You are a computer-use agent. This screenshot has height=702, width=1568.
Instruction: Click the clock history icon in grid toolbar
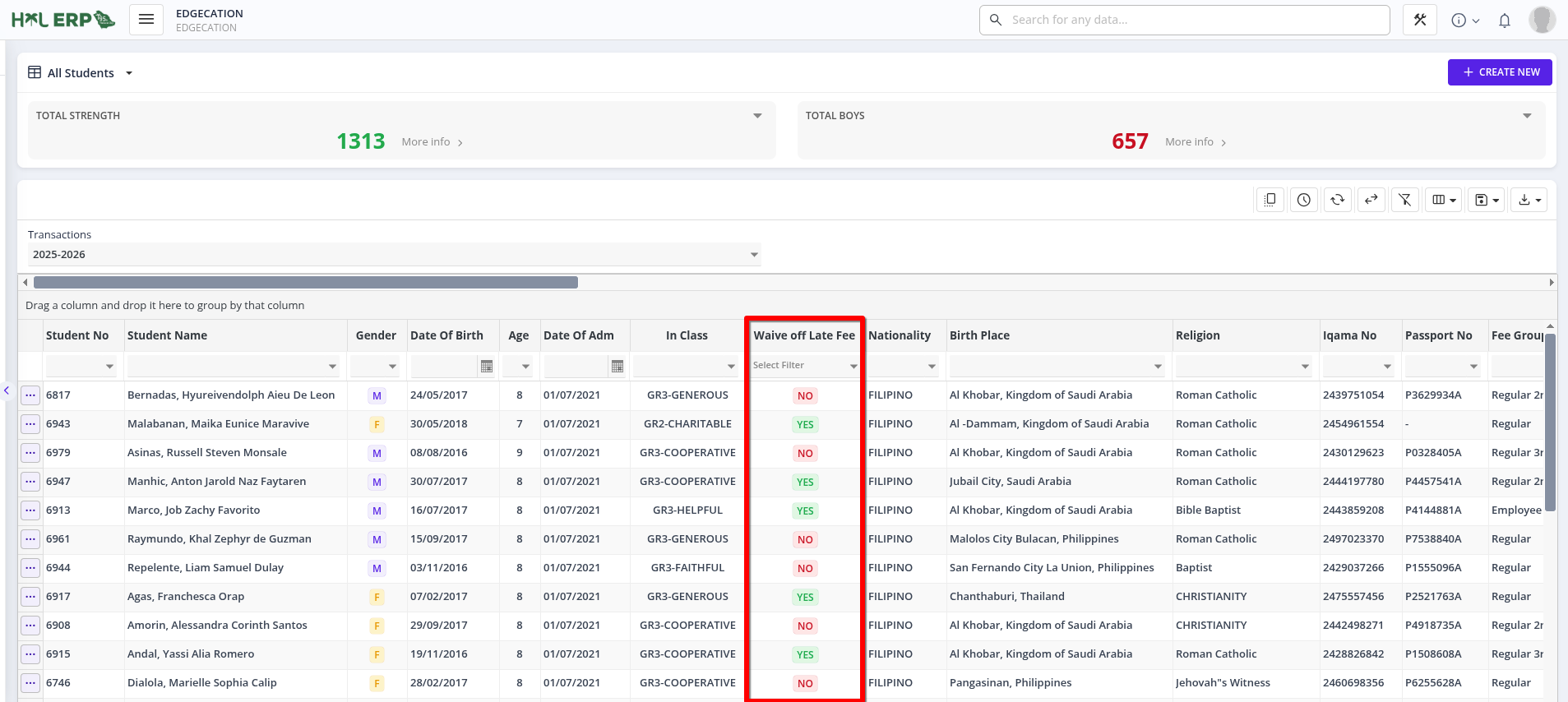click(1304, 200)
